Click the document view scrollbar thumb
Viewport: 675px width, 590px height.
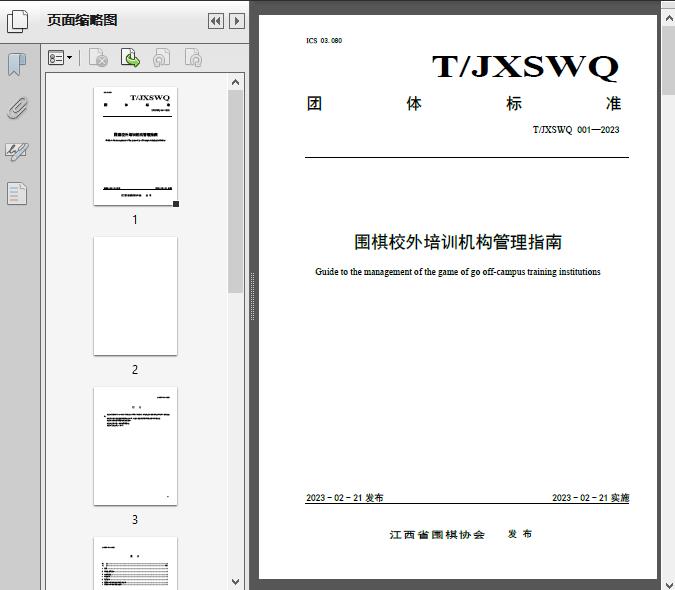(669, 60)
